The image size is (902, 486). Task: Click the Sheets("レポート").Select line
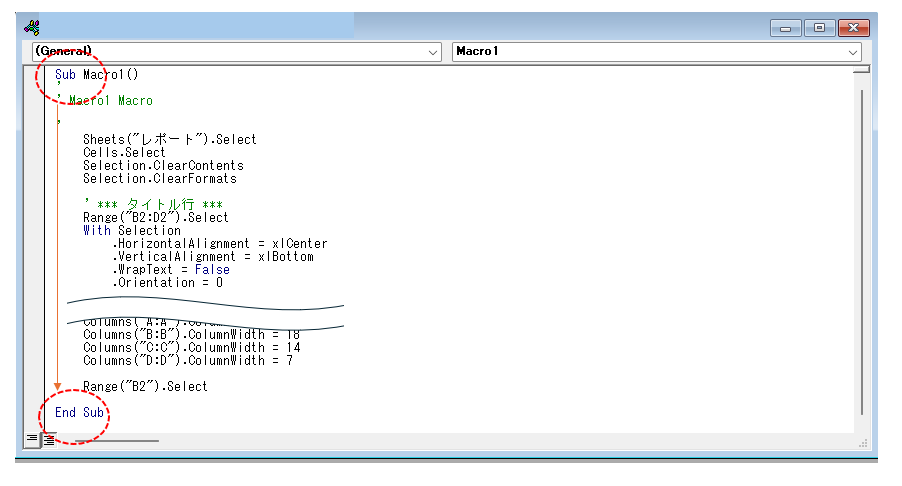[x=169, y=140]
